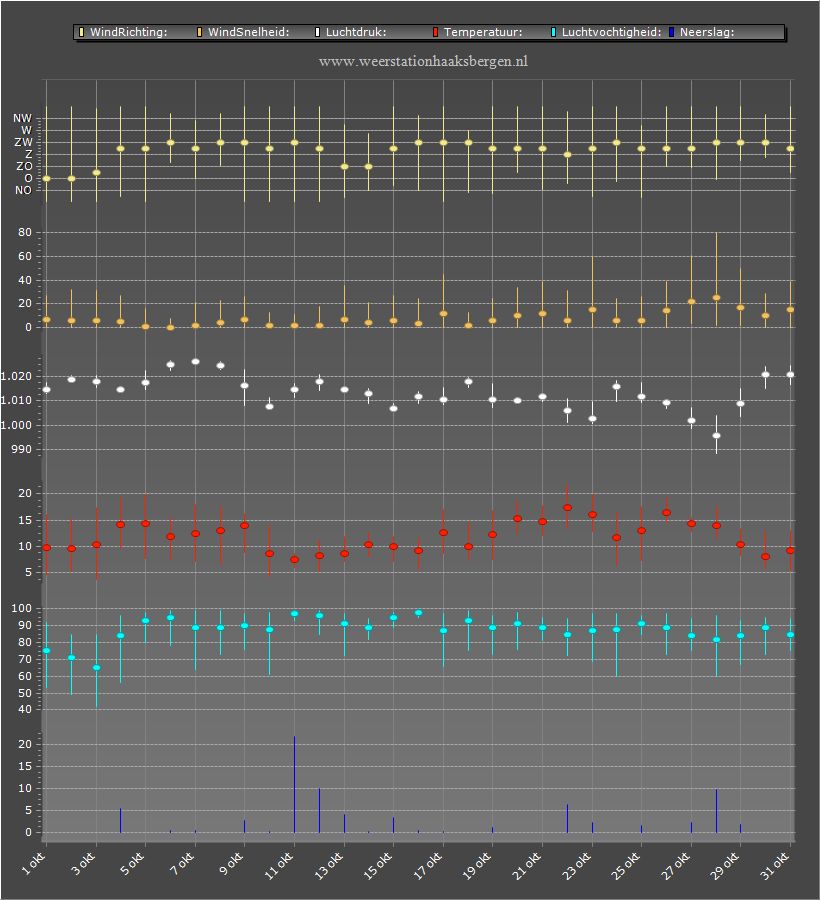Click the cyan Luchtvochtigheid legend swatch
This screenshot has height=900, width=820.
[553, 32]
